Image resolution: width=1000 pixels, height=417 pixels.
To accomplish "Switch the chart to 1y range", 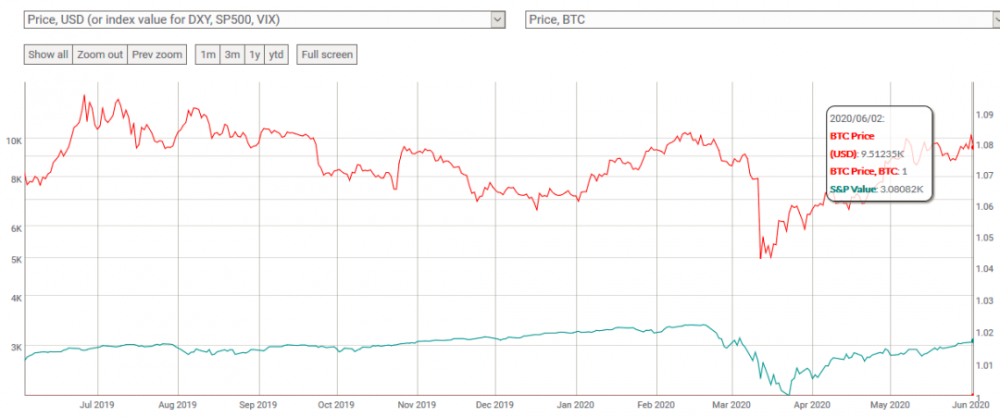I will coord(254,54).
